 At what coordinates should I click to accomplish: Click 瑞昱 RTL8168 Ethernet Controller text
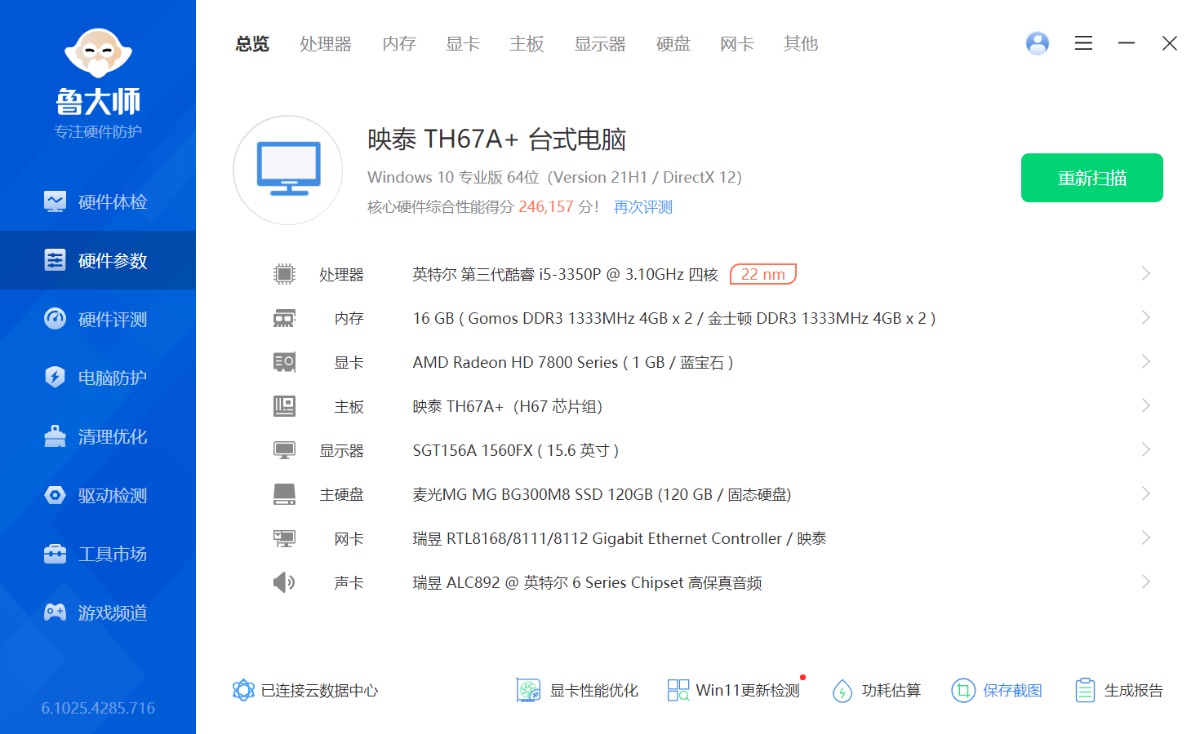tap(619, 538)
